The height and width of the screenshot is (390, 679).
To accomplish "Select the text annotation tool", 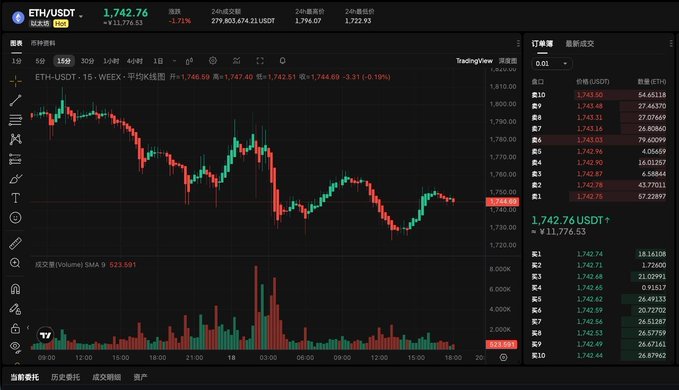I will (x=16, y=198).
